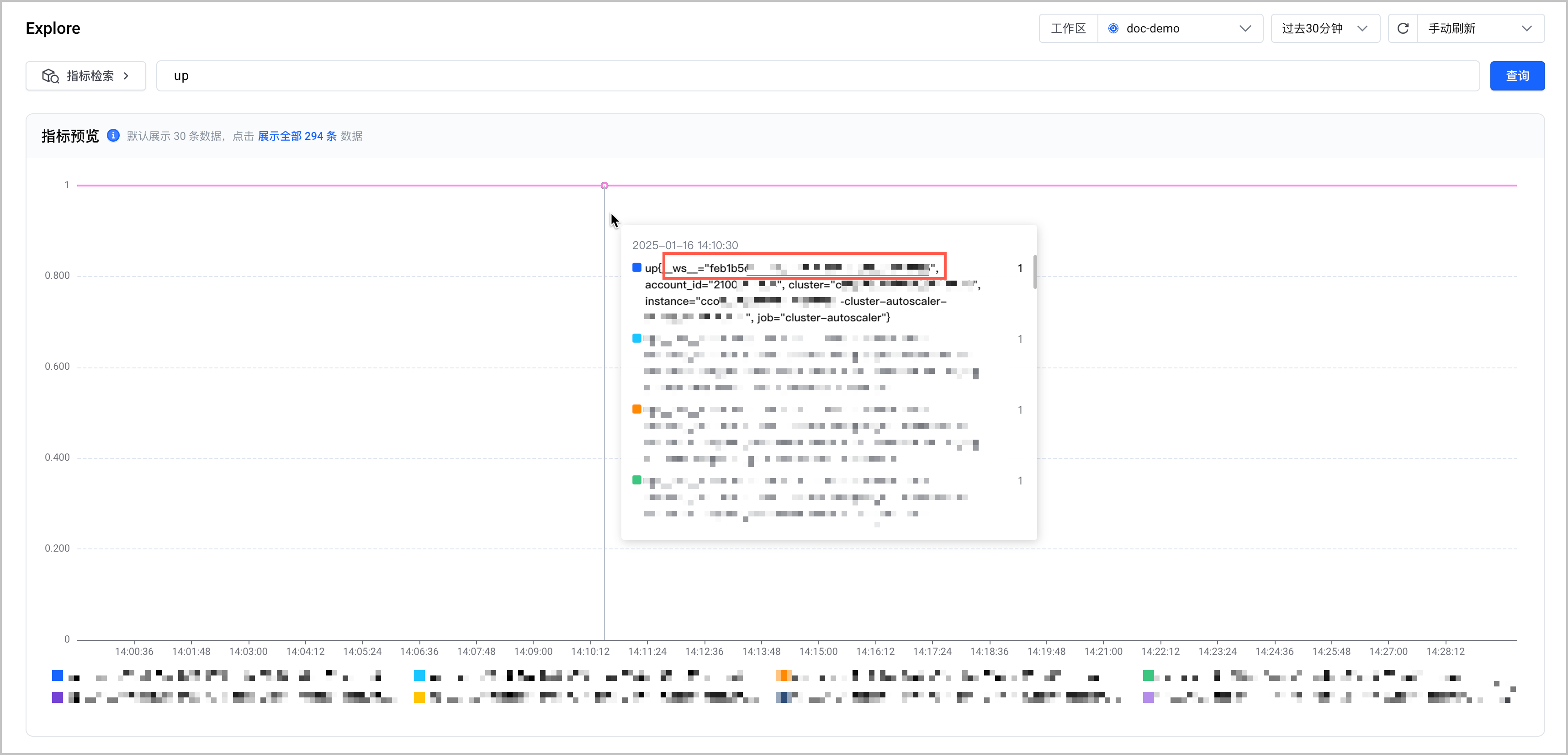Image resolution: width=1568 pixels, height=755 pixels.
Task: Toggle the light purple legend series swatch
Action: [1149, 697]
